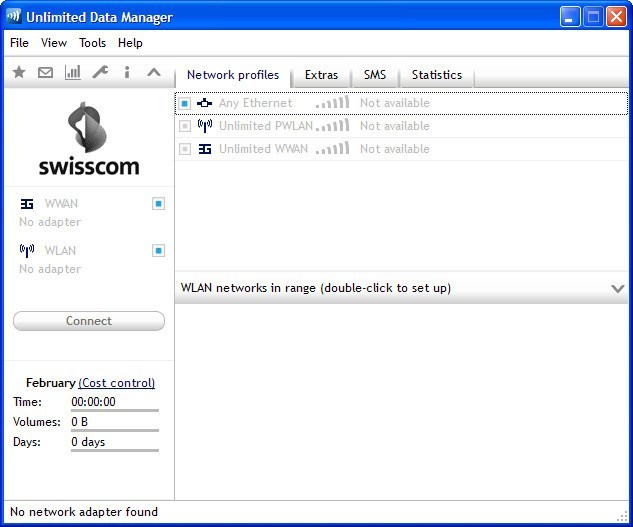Minimize the Unlimited Data Manager window
This screenshot has height=527, width=633.
[x=570, y=17]
